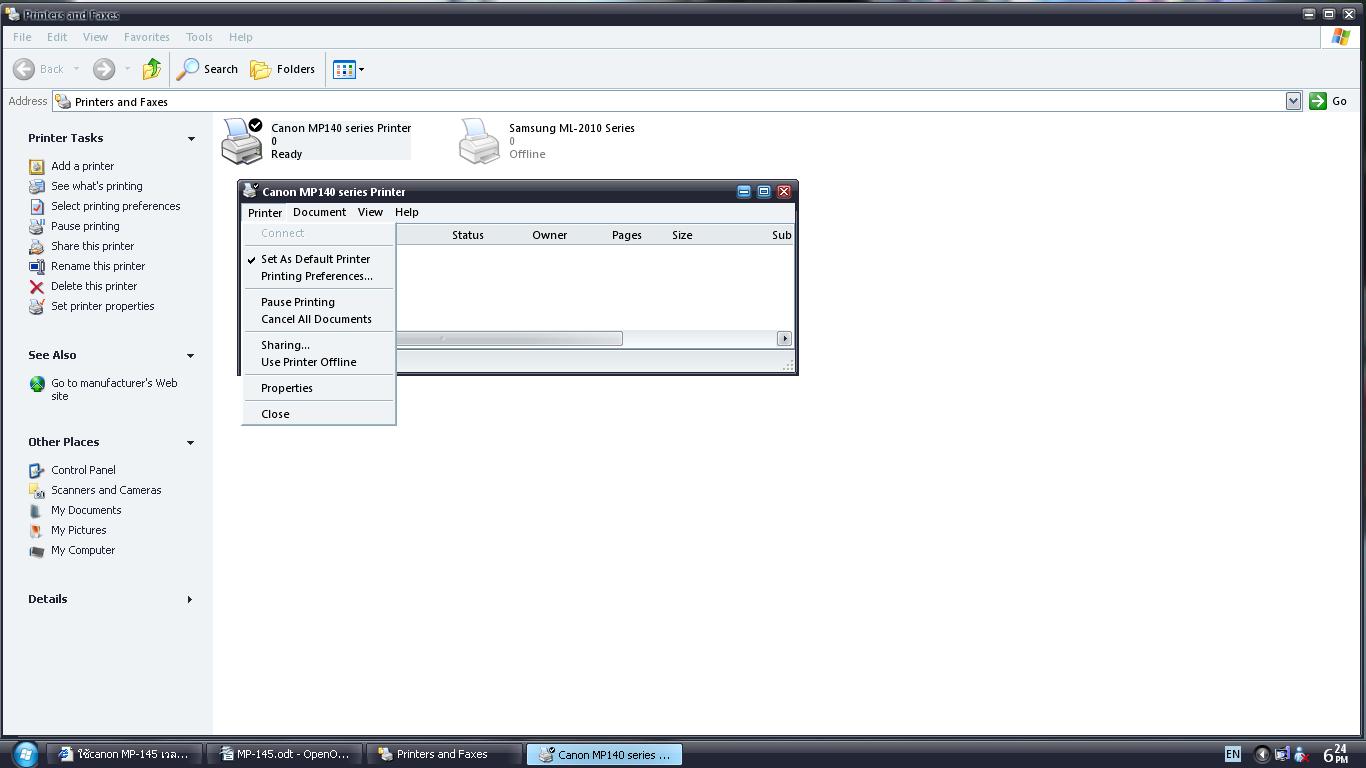Open the Edit menu in Printers and Faxes
Image resolution: width=1366 pixels, height=768 pixels.
click(57, 37)
